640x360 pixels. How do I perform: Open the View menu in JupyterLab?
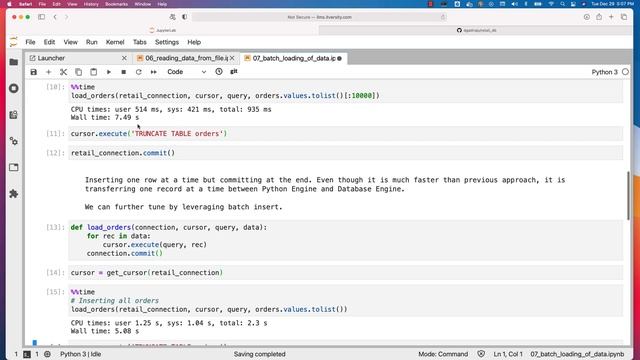[x=71, y=42]
